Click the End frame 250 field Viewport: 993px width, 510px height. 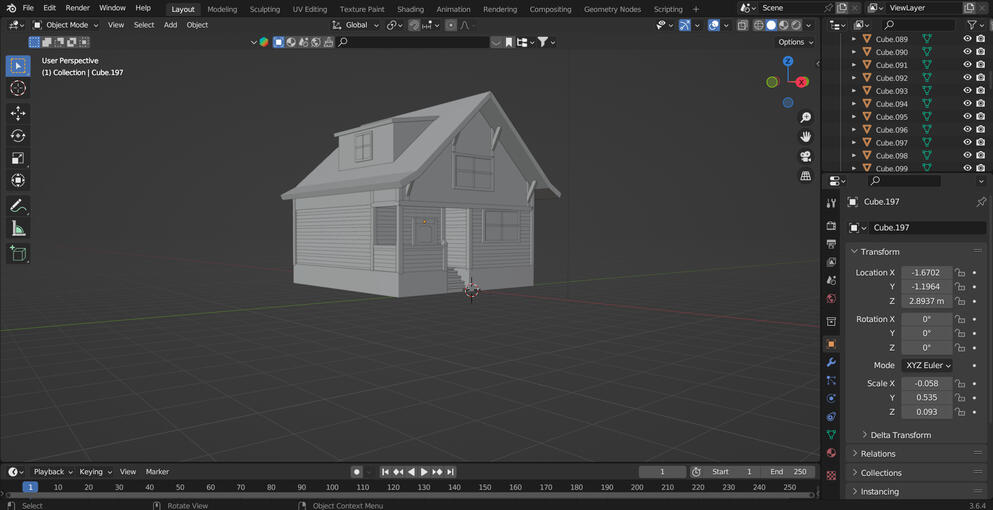pyautogui.click(x=788, y=472)
